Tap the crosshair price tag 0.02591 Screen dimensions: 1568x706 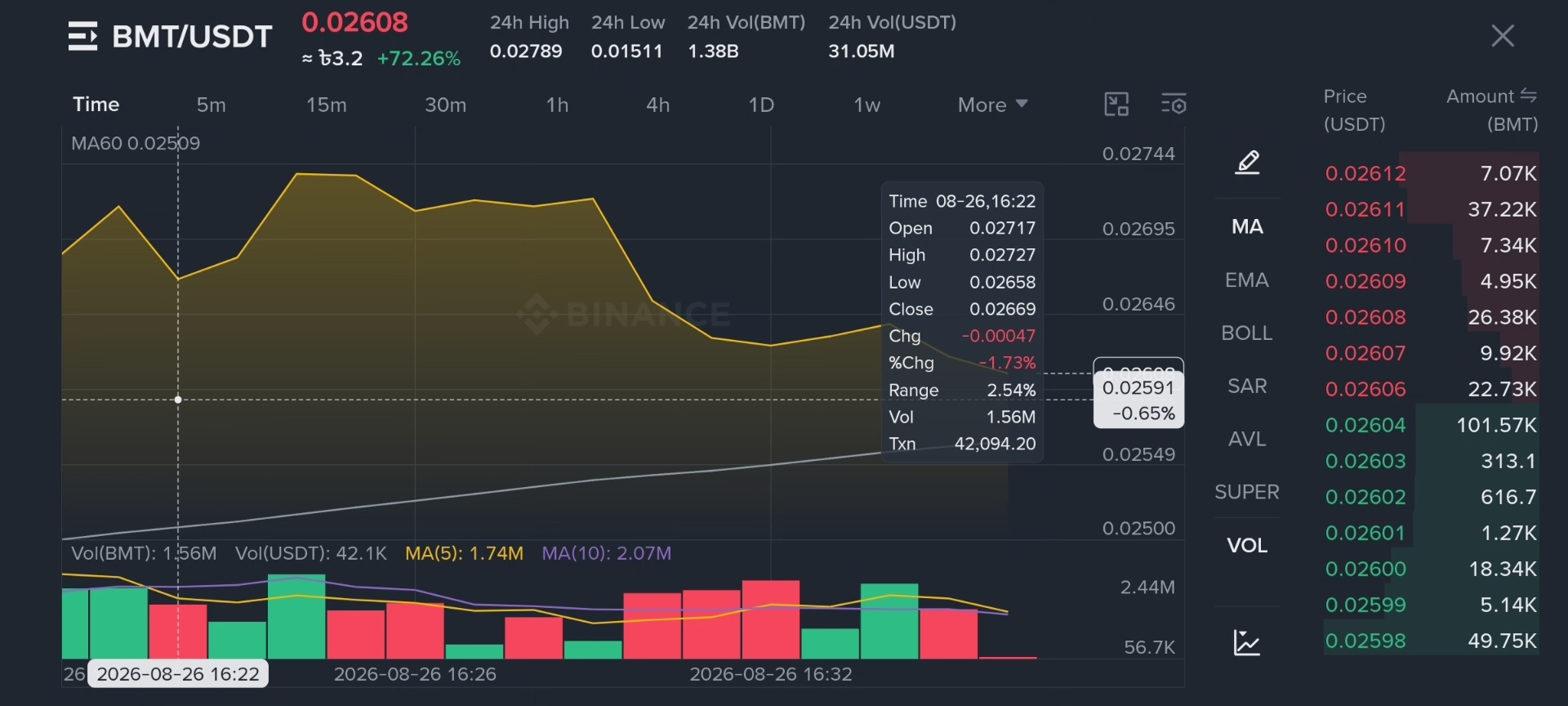pyautogui.click(x=1138, y=400)
